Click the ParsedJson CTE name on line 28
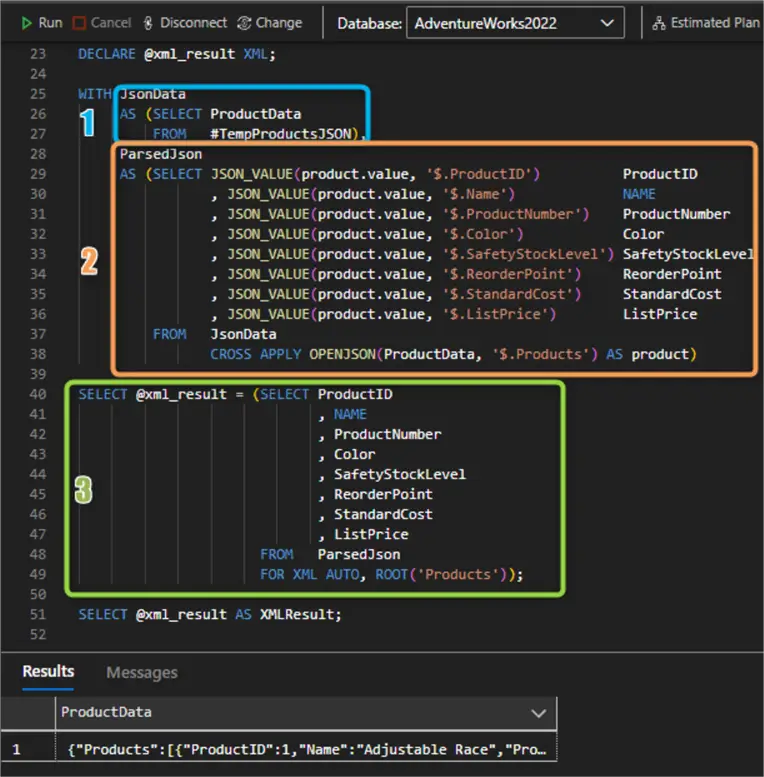 (x=161, y=154)
